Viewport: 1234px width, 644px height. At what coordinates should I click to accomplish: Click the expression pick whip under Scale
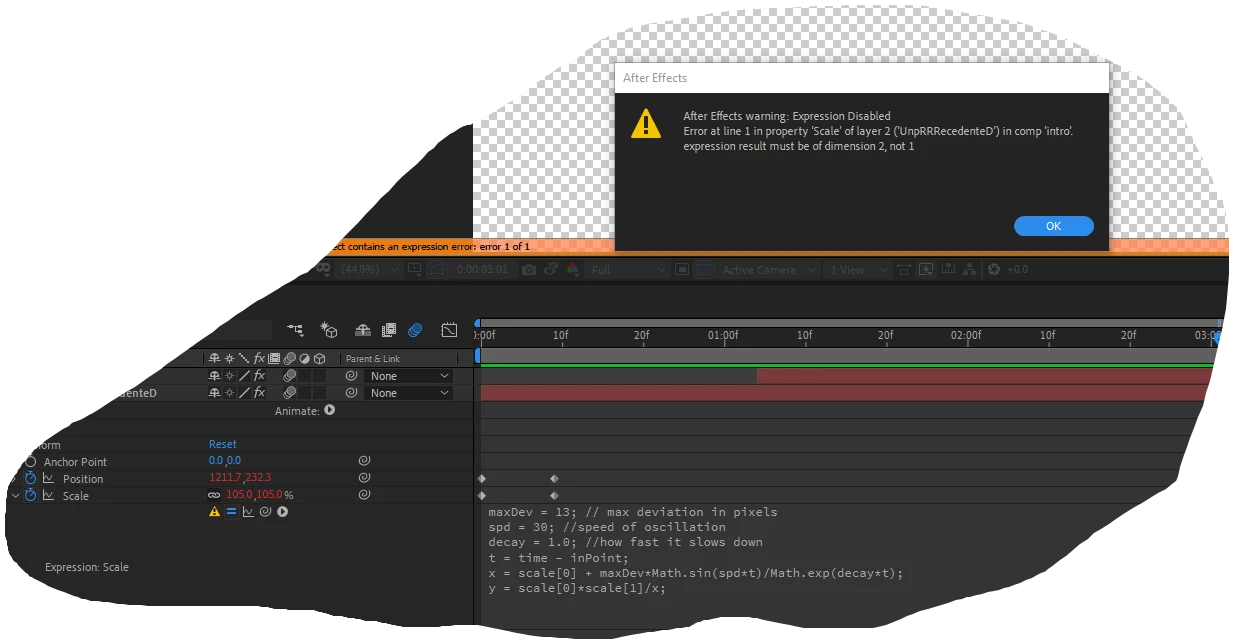coord(265,512)
